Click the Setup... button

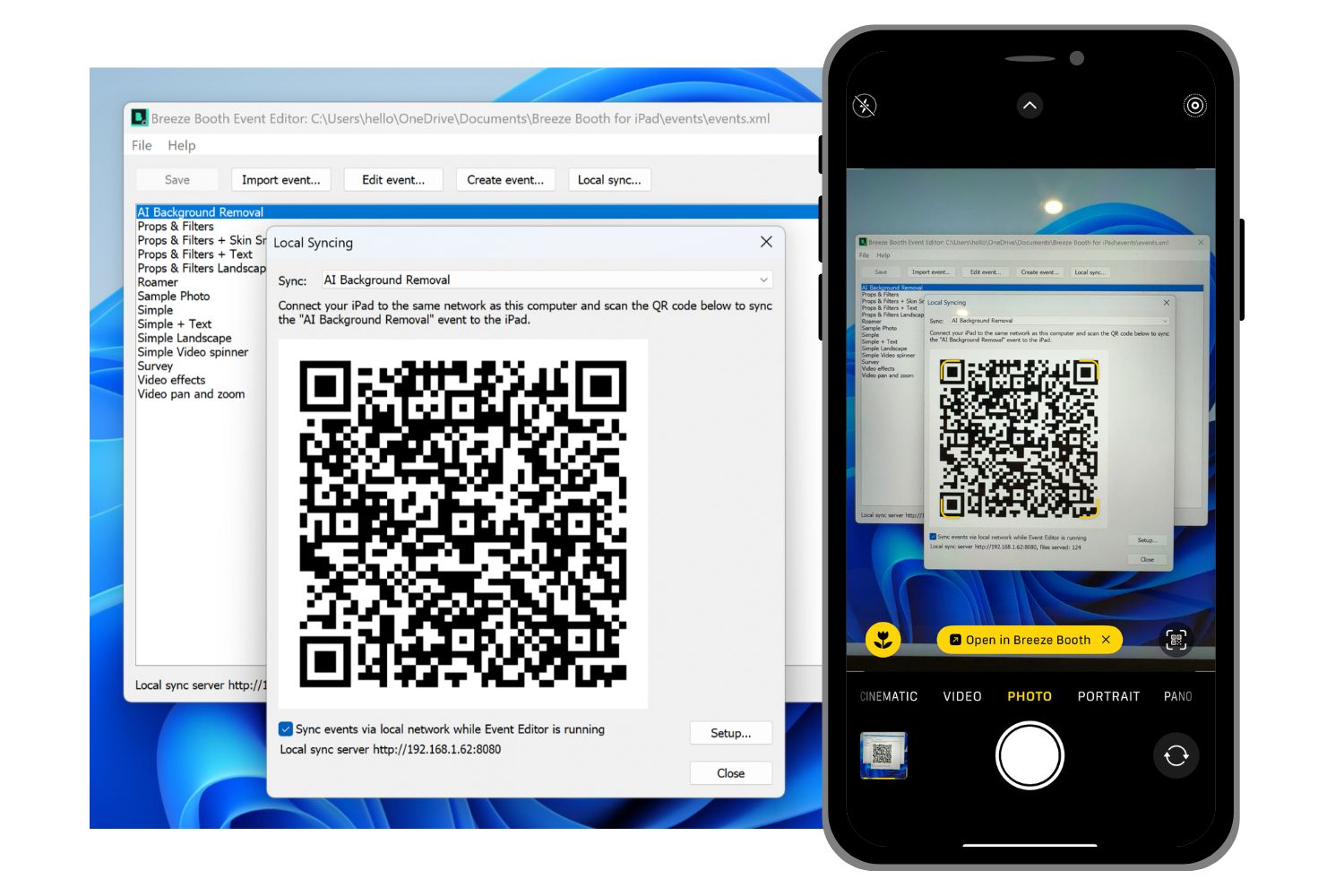click(730, 733)
